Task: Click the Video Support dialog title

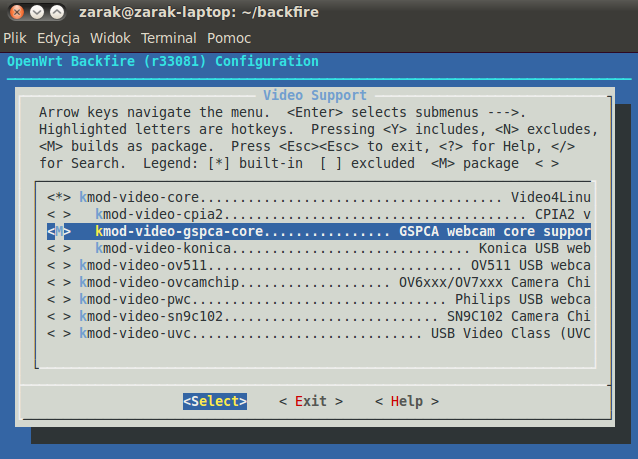Action: [315, 95]
